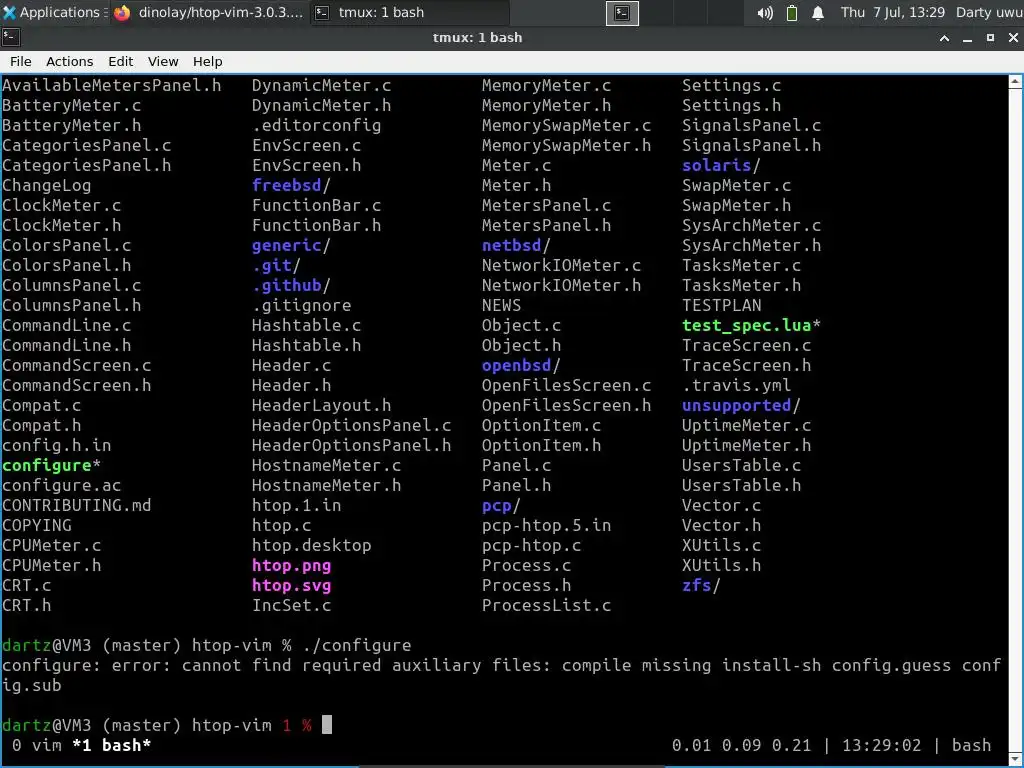
Task: Click the htop.png file name
Action: coord(291,566)
